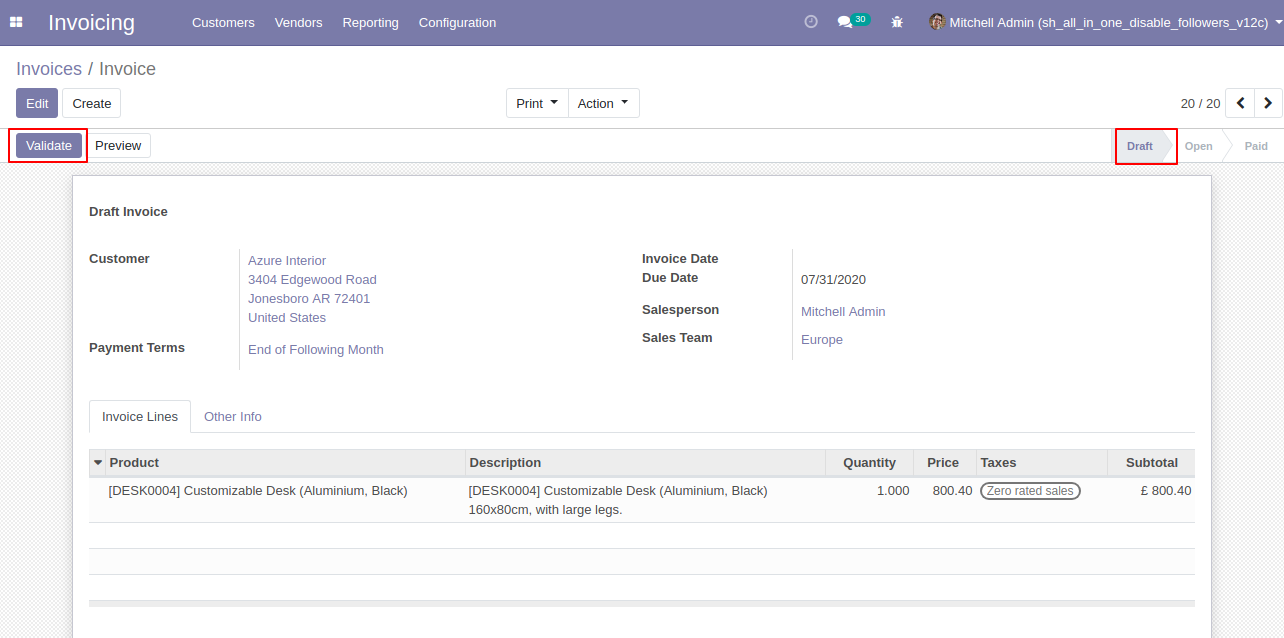The height and width of the screenshot is (638, 1284).
Task: Sort by the Price column header
Action: click(943, 463)
